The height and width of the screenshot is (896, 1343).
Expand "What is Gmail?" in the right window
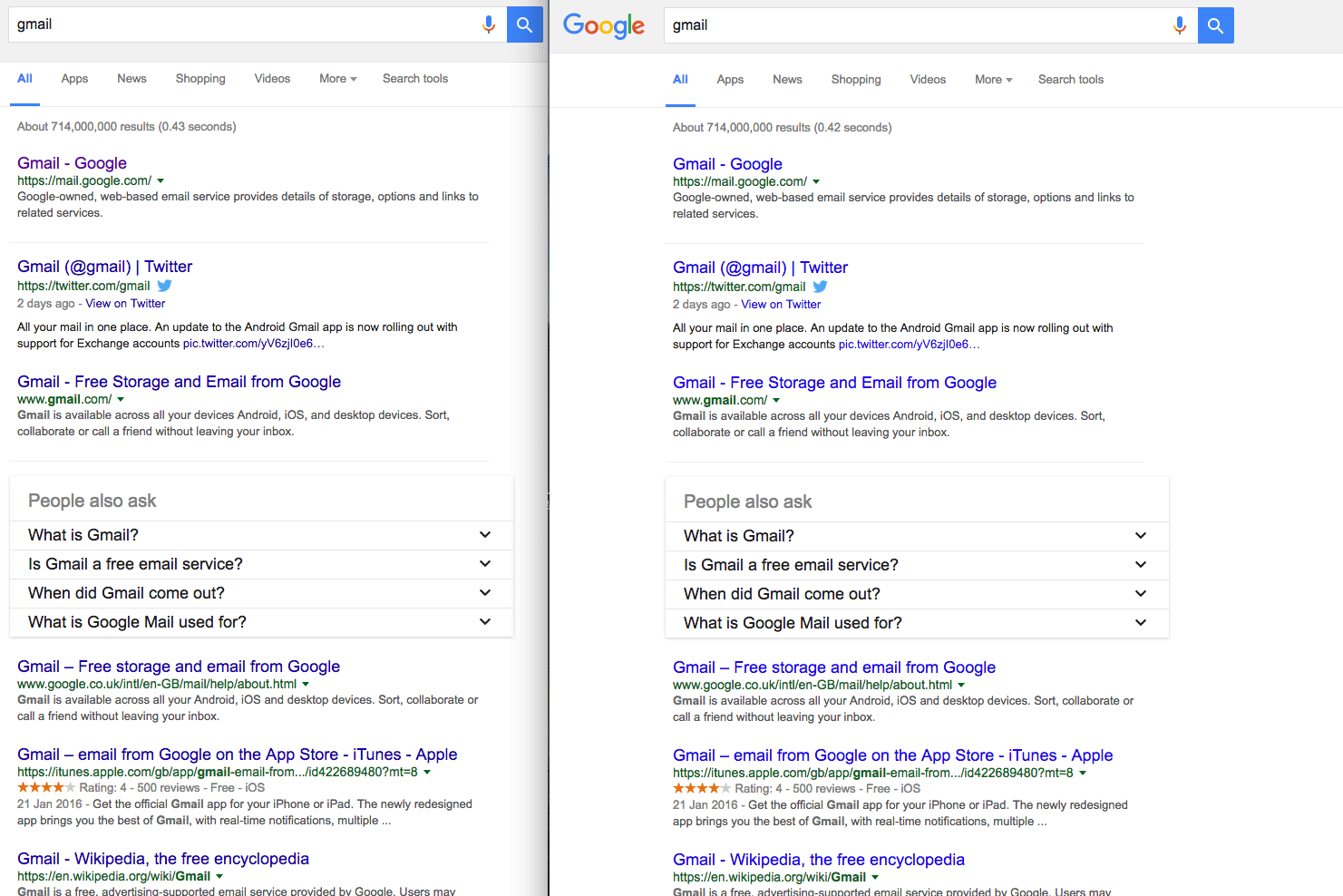tap(1140, 536)
